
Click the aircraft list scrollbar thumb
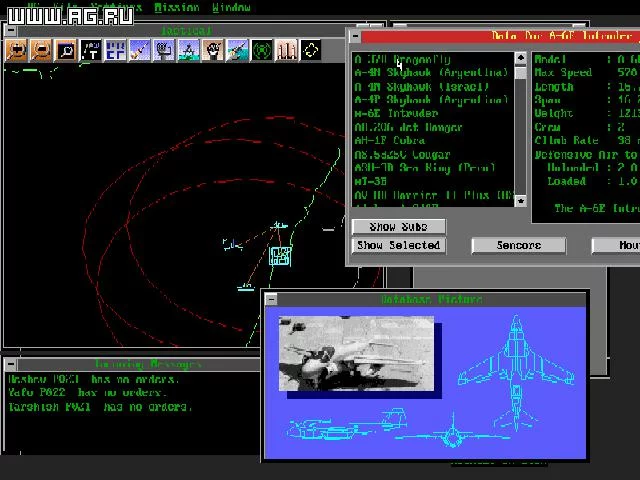tap(520, 73)
